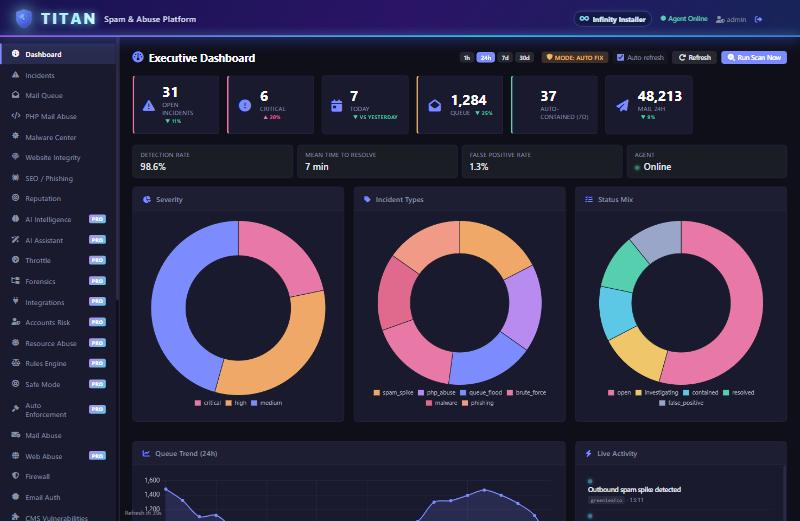Toggle the critical legend swatch in Severity
800x521 pixels.
pos(198,403)
